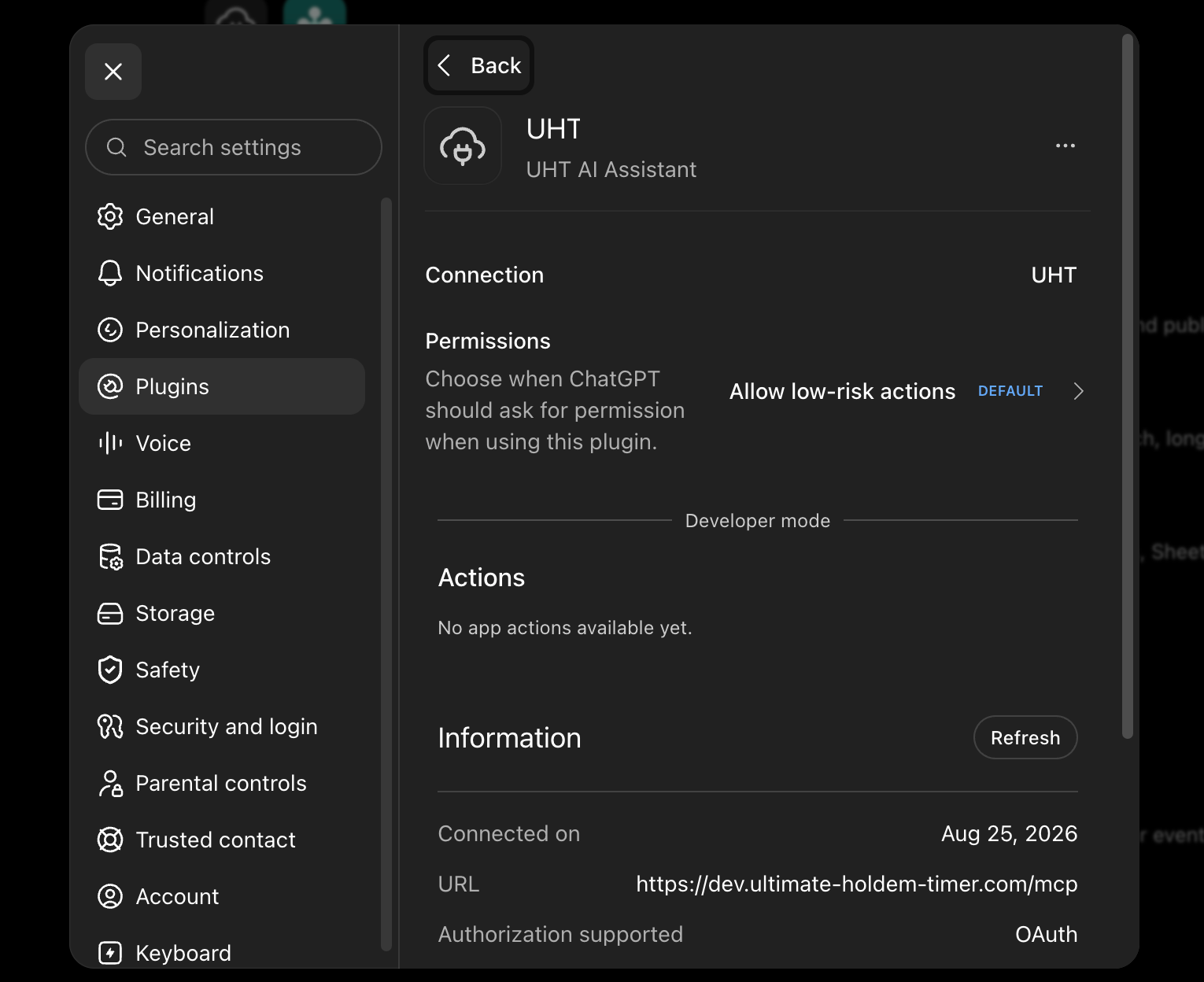Viewport: 1204px width, 982px height.
Task: Go Back to the plugins list
Action: pyautogui.click(x=479, y=65)
